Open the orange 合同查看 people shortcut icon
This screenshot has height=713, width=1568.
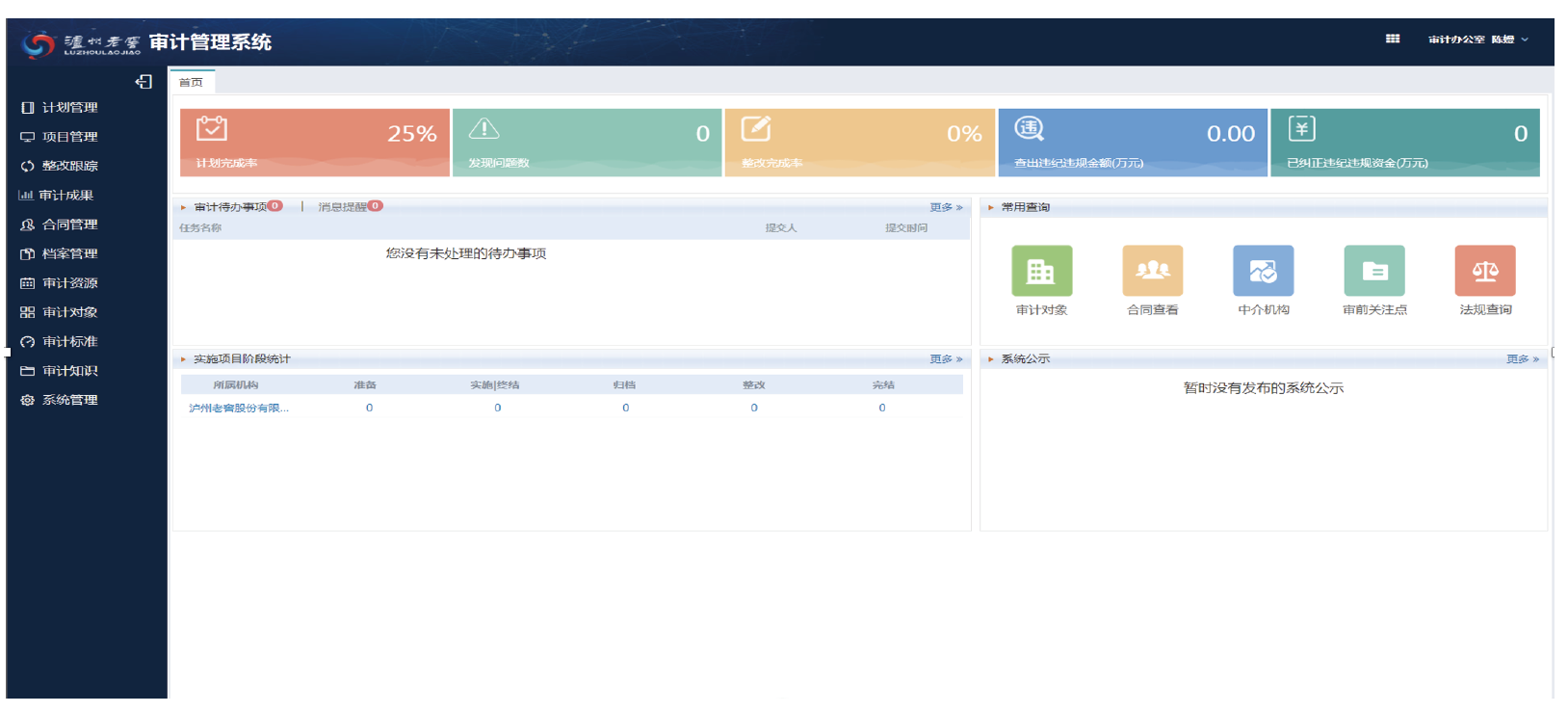point(1152,271)
